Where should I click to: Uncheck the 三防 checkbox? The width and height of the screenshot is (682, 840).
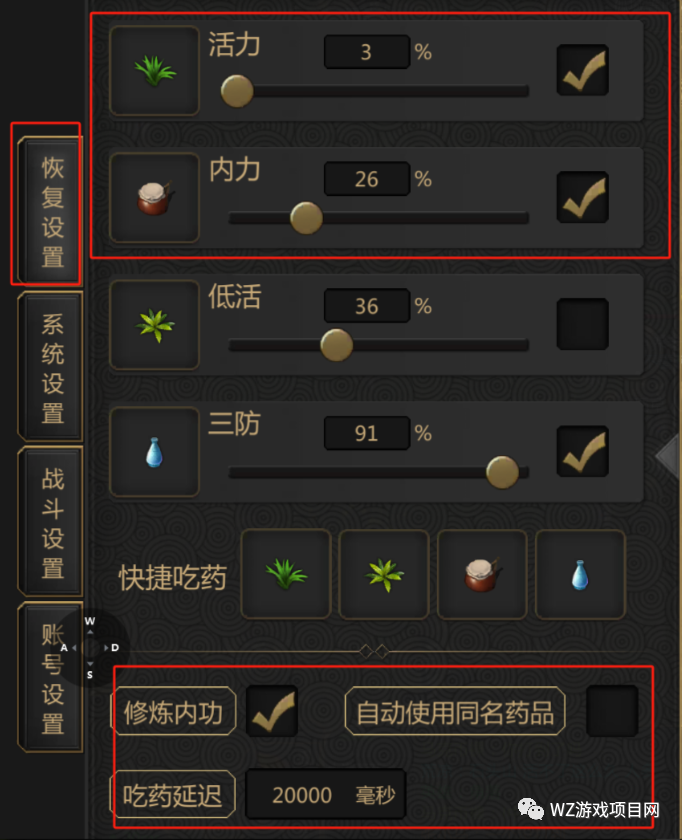(x=582, y=451)
